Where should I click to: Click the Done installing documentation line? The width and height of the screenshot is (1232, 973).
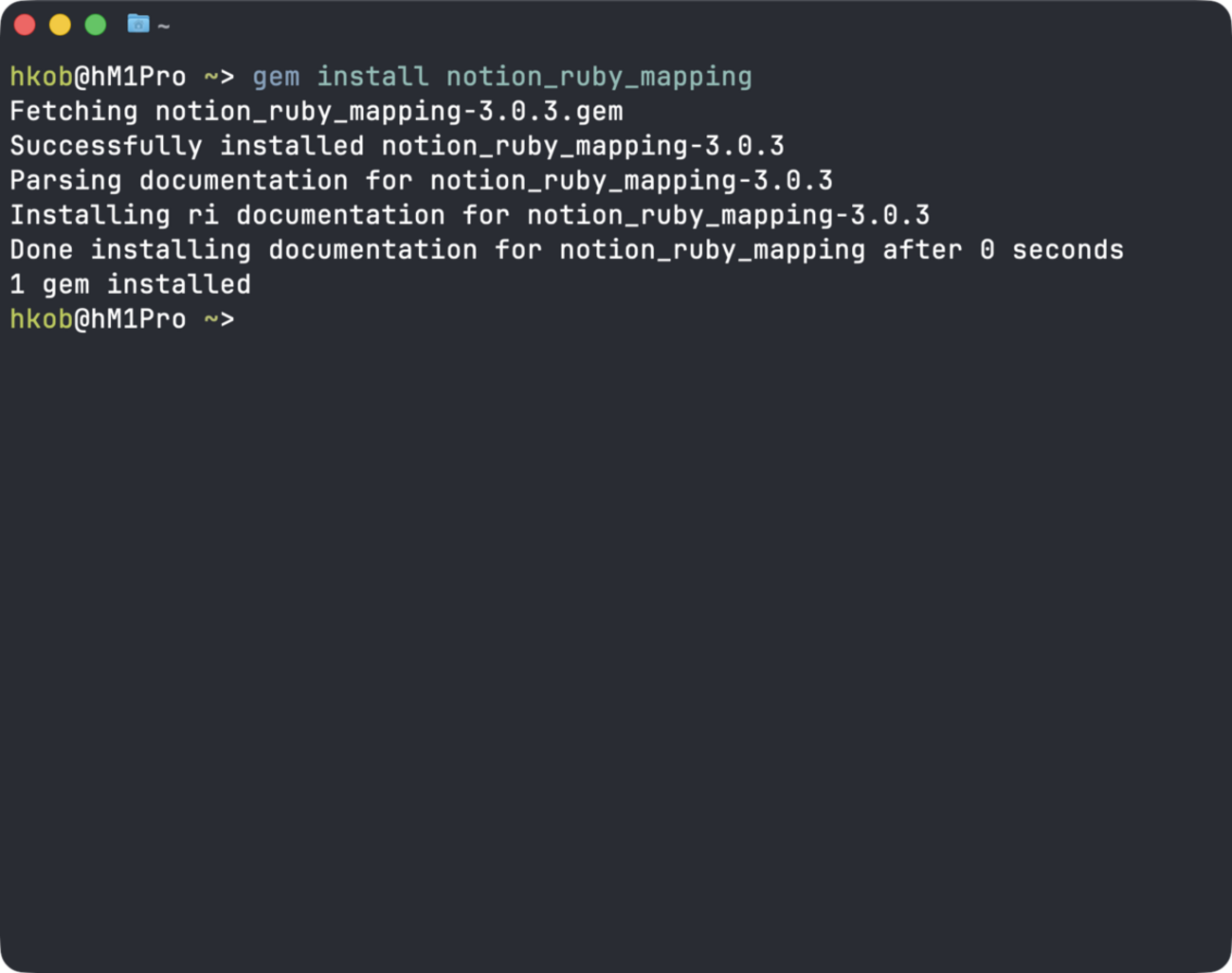pos(566,249)
